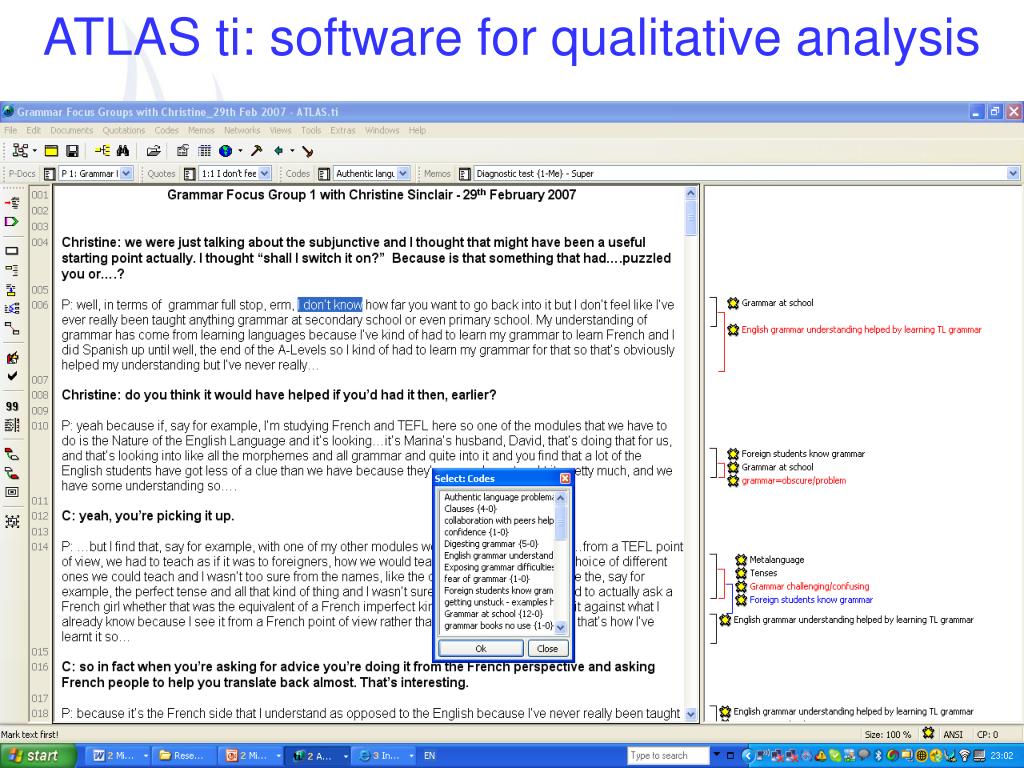Select 'Digesting grammar {5-0}' code
This screenshot has width=1024, height=768.
(x=491, y=544)
